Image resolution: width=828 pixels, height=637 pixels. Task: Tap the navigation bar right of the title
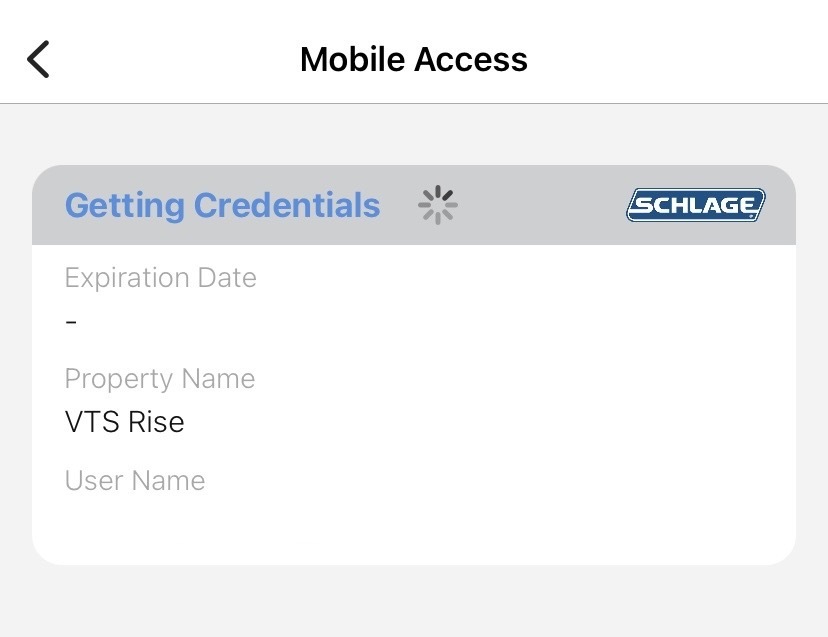point(680,60)
